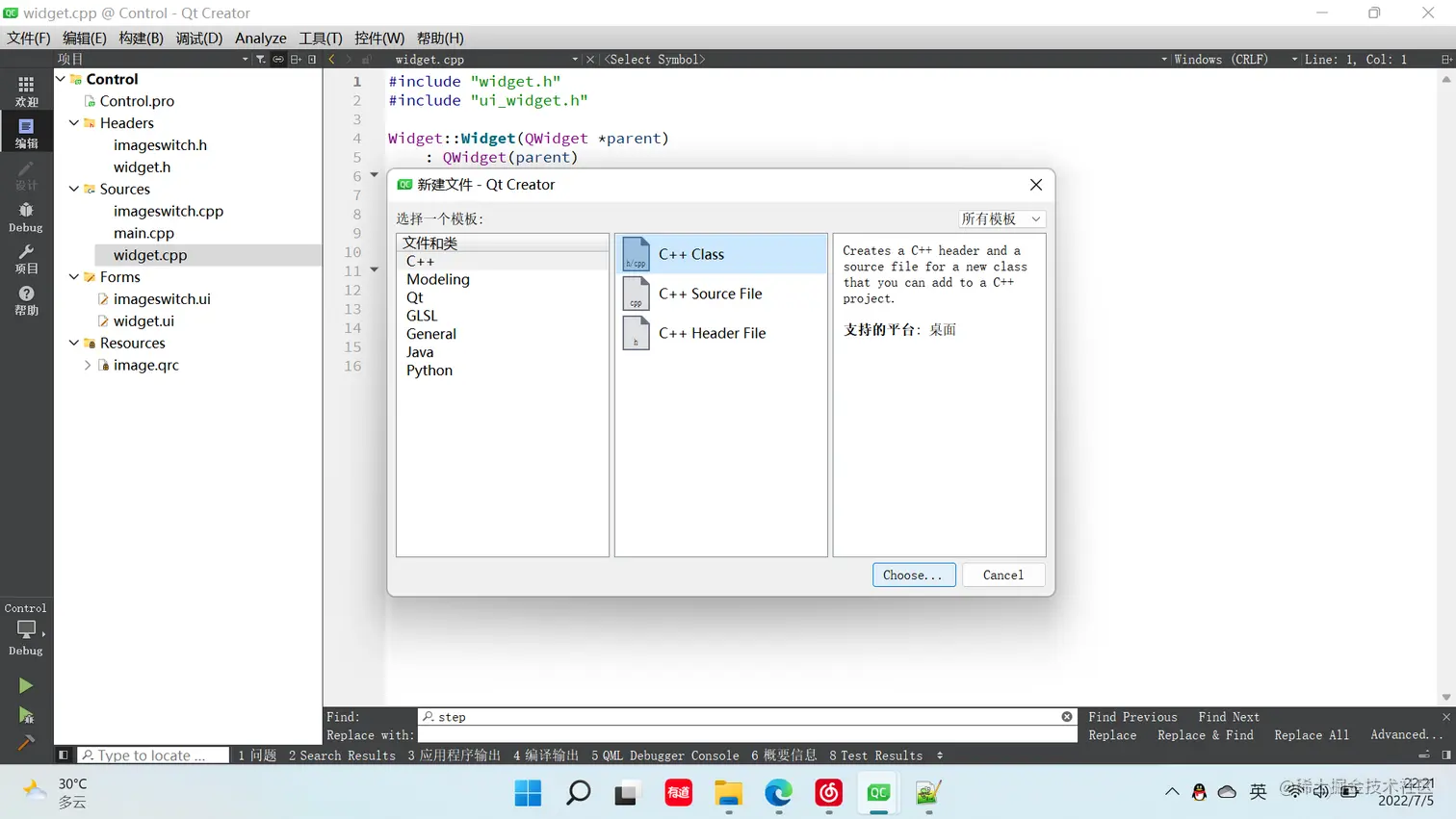
Task: Build project with the hammer icon
Action: click(26, 743)
